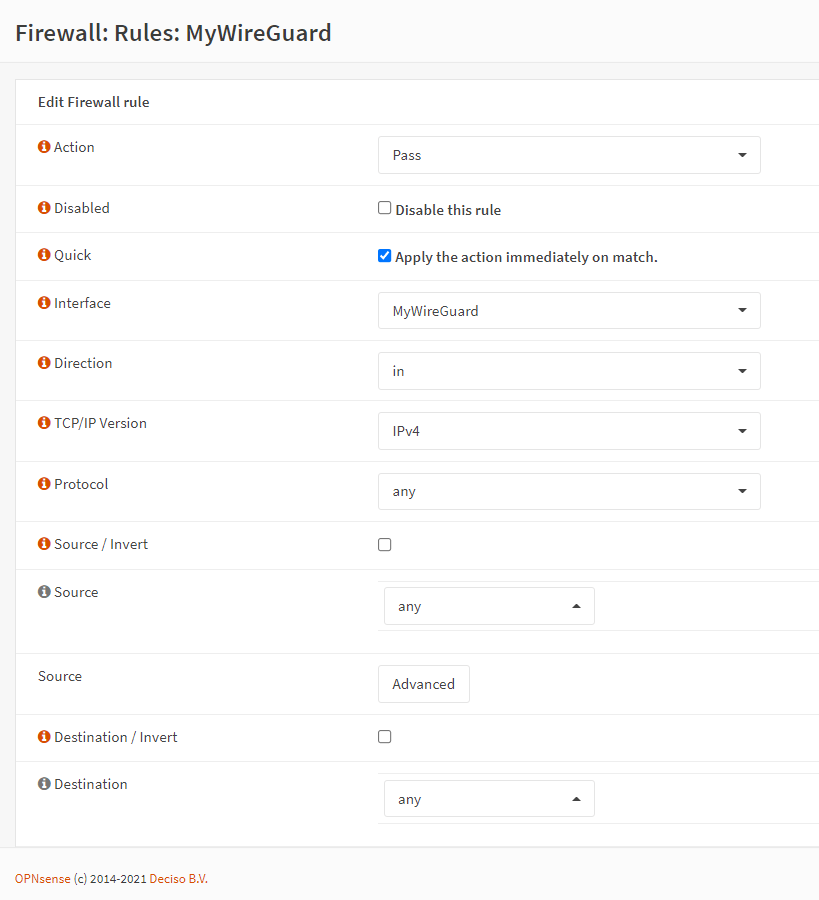This screenshot has height=900, width=819.
Task: Open the Action dropdown showing Pass
Action: click(x=568, y=155)
